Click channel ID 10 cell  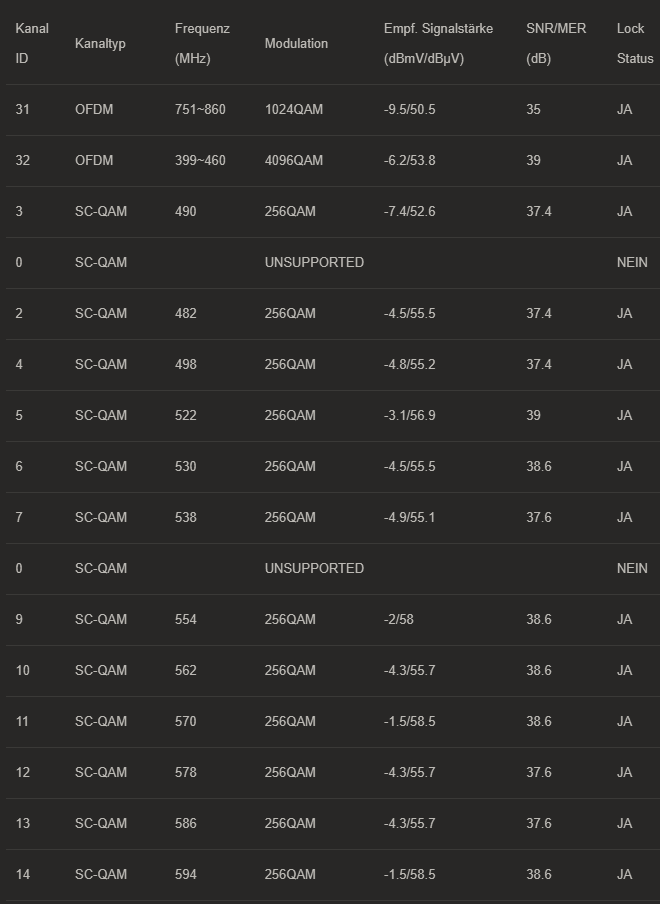point(22,671)
